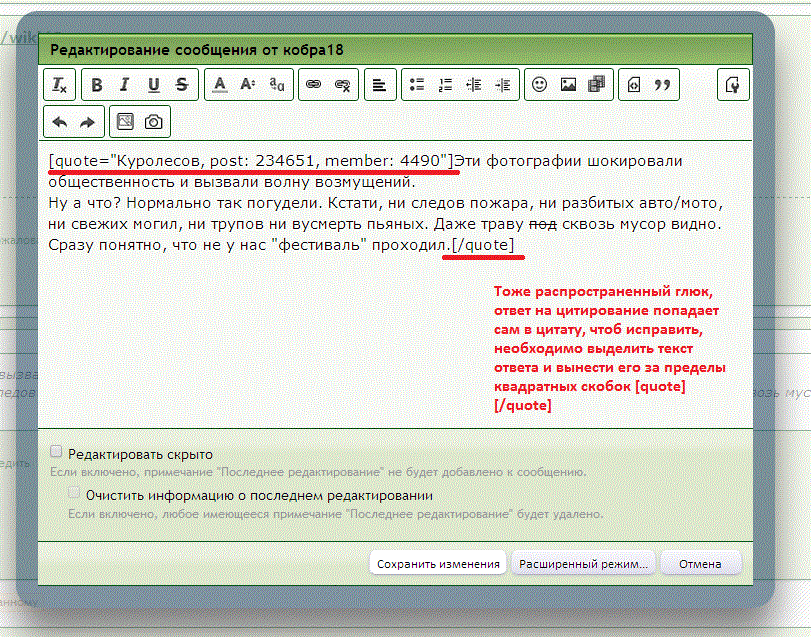Open the text color picker
The height and width of the screenshot is (637, 811).
coord(220,86)
